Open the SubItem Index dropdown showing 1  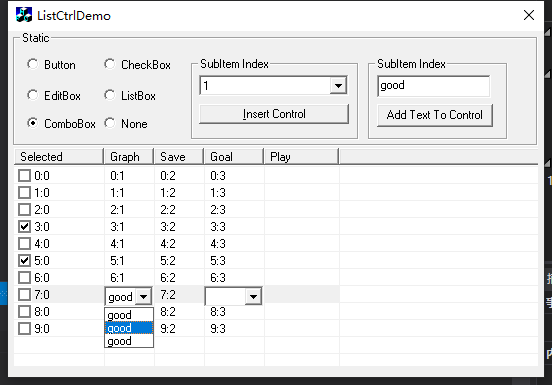pyautogui.click(x=338, y=86)
